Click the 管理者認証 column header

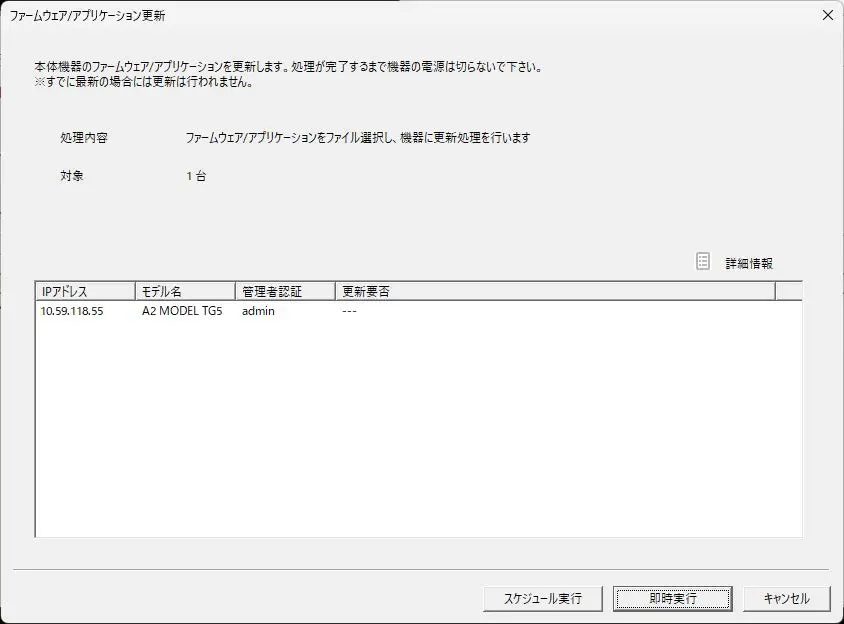pos(285,291)
